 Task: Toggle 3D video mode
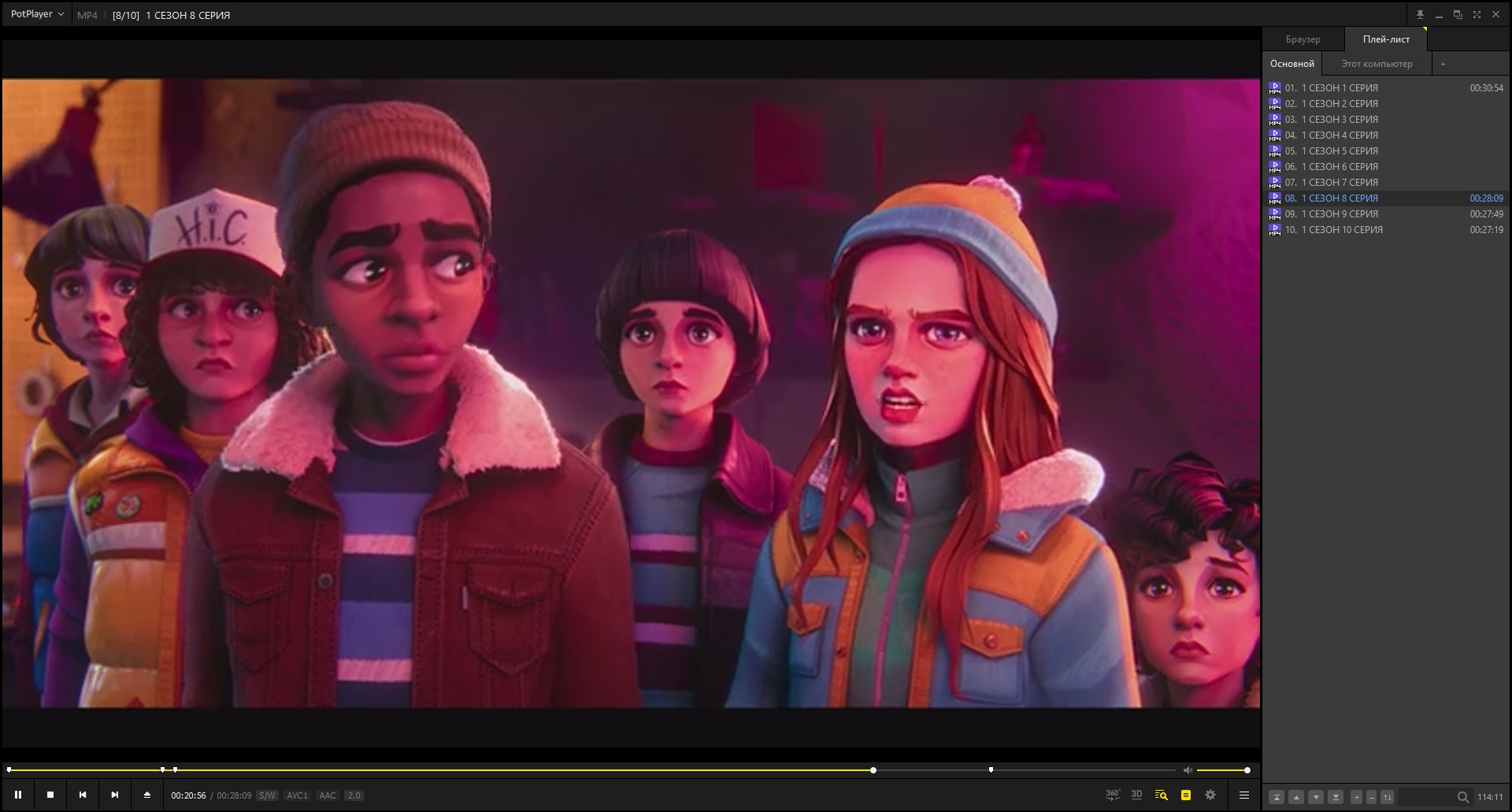click(x=1136, y=795)
